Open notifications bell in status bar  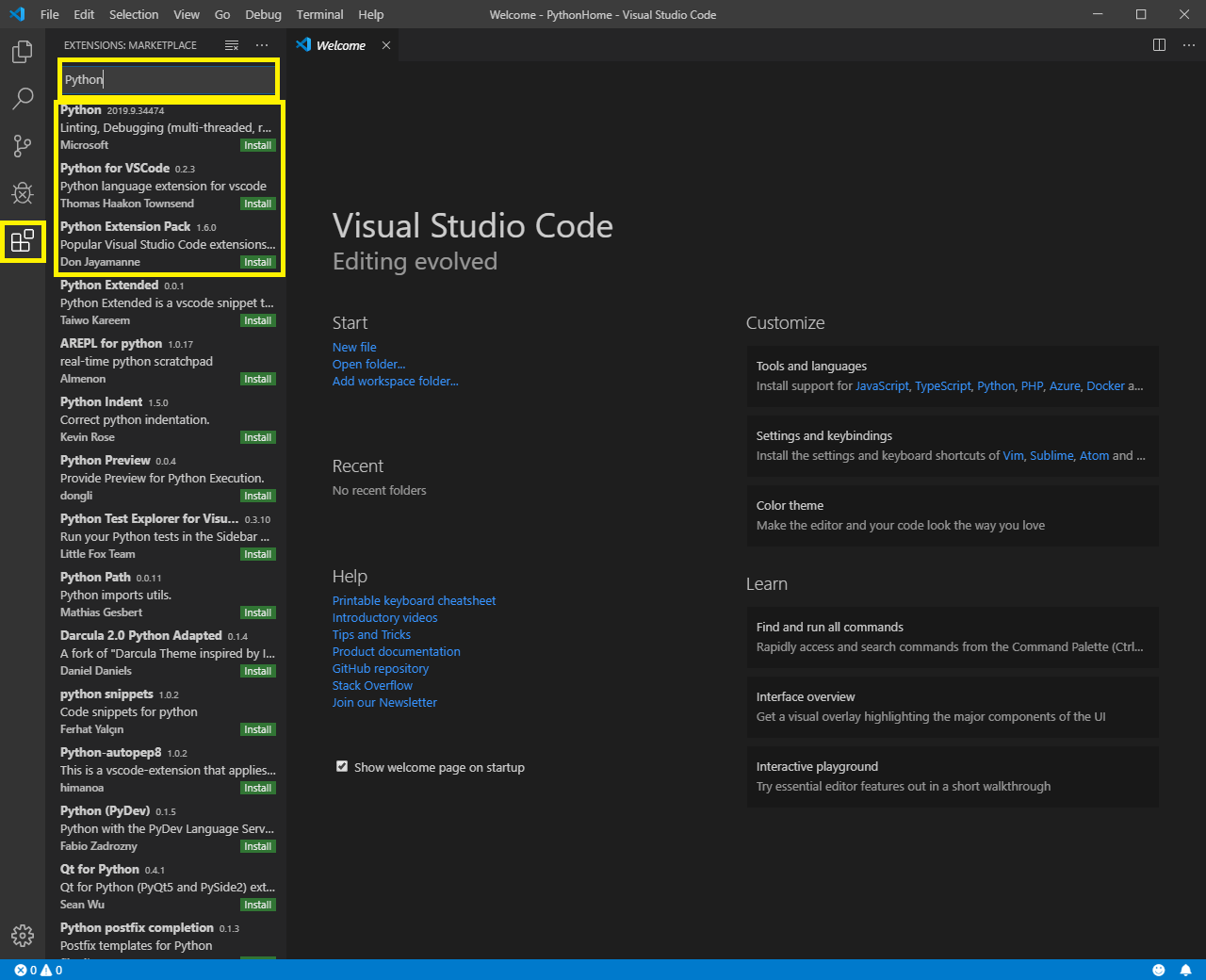[x=1185, y=970]
